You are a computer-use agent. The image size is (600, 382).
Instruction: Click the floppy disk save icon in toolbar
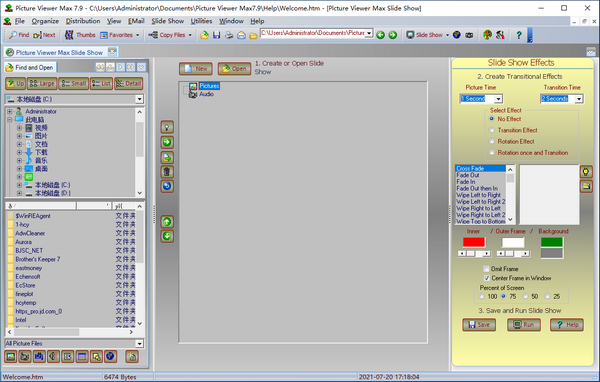217,35
